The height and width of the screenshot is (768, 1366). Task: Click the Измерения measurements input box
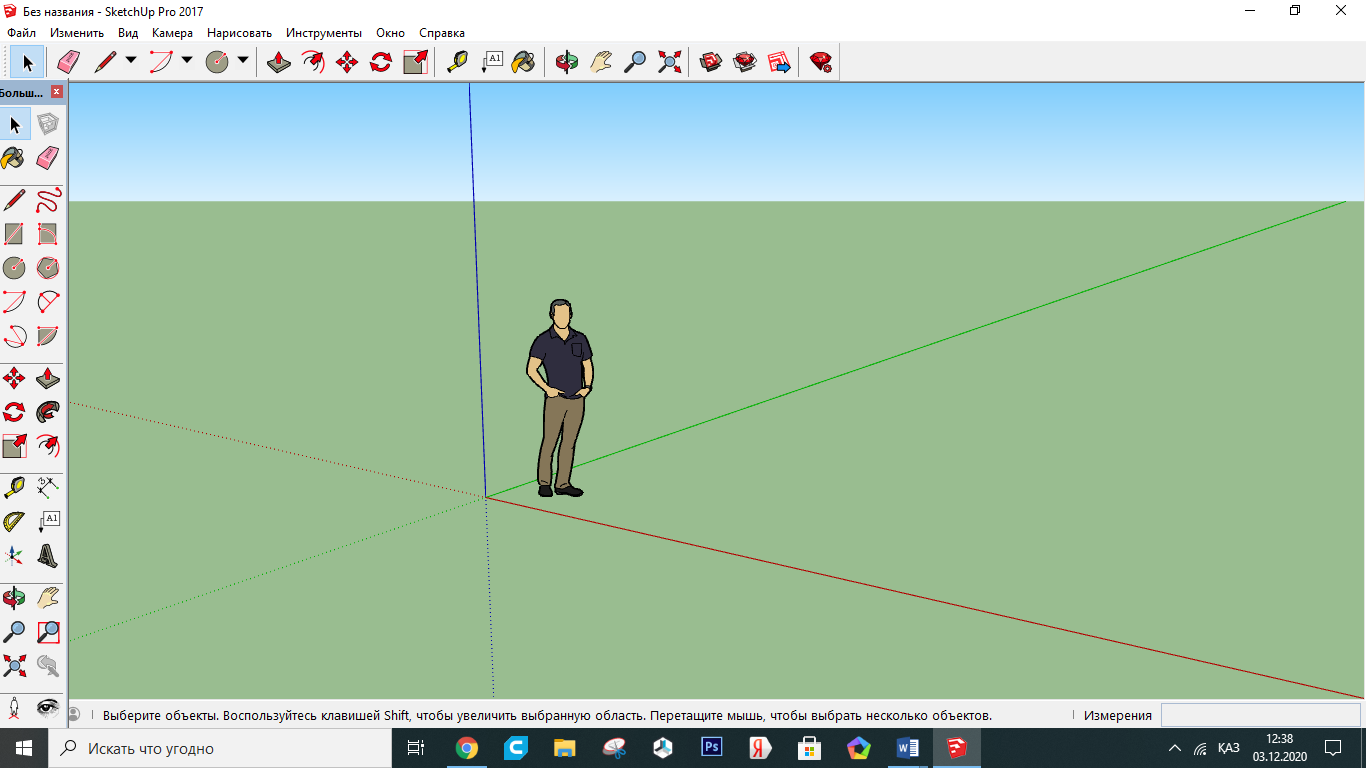1260,715
